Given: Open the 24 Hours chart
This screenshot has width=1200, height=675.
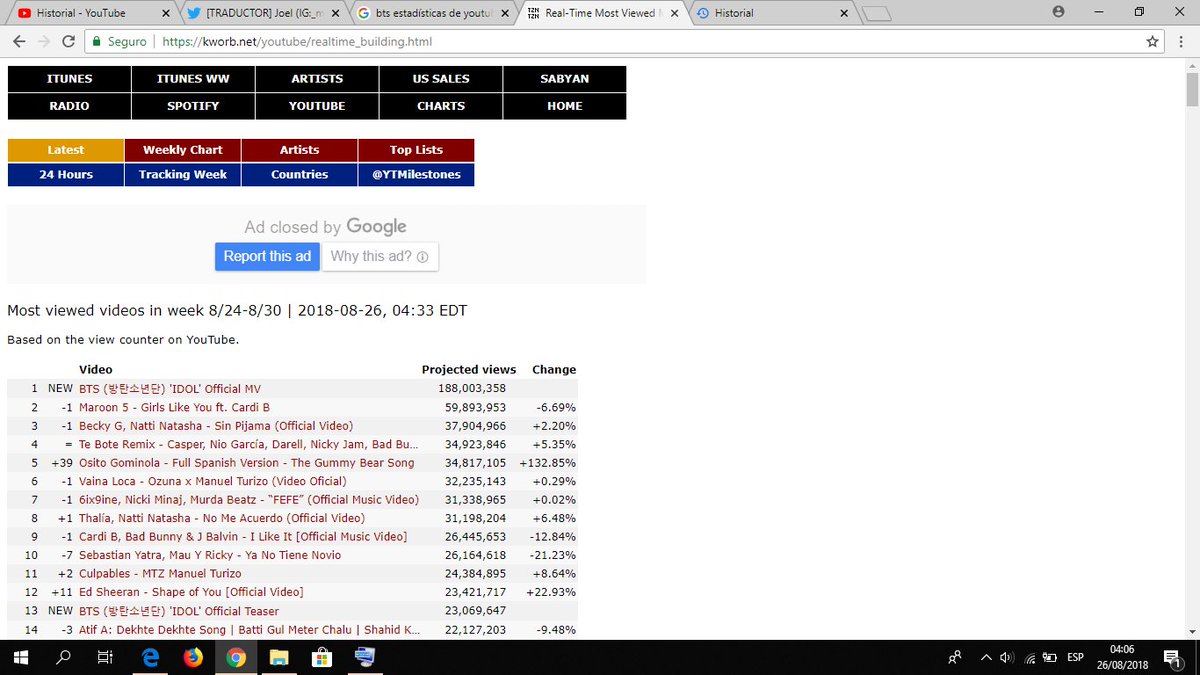Looking at the screenshot, I should pyautogui.click(x=66, y=175).
